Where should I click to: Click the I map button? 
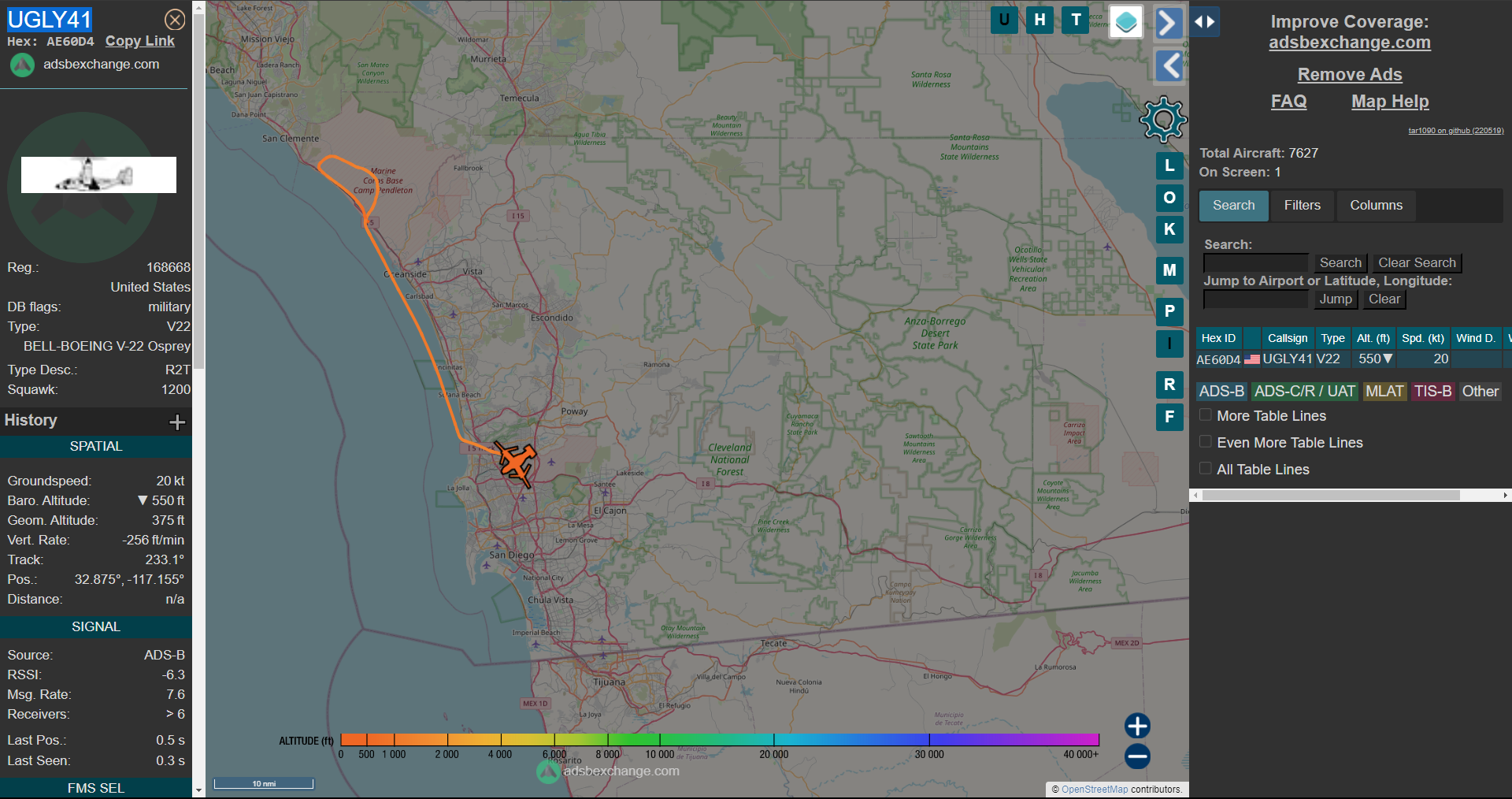pyautogui.click(x=1169, y=344)
